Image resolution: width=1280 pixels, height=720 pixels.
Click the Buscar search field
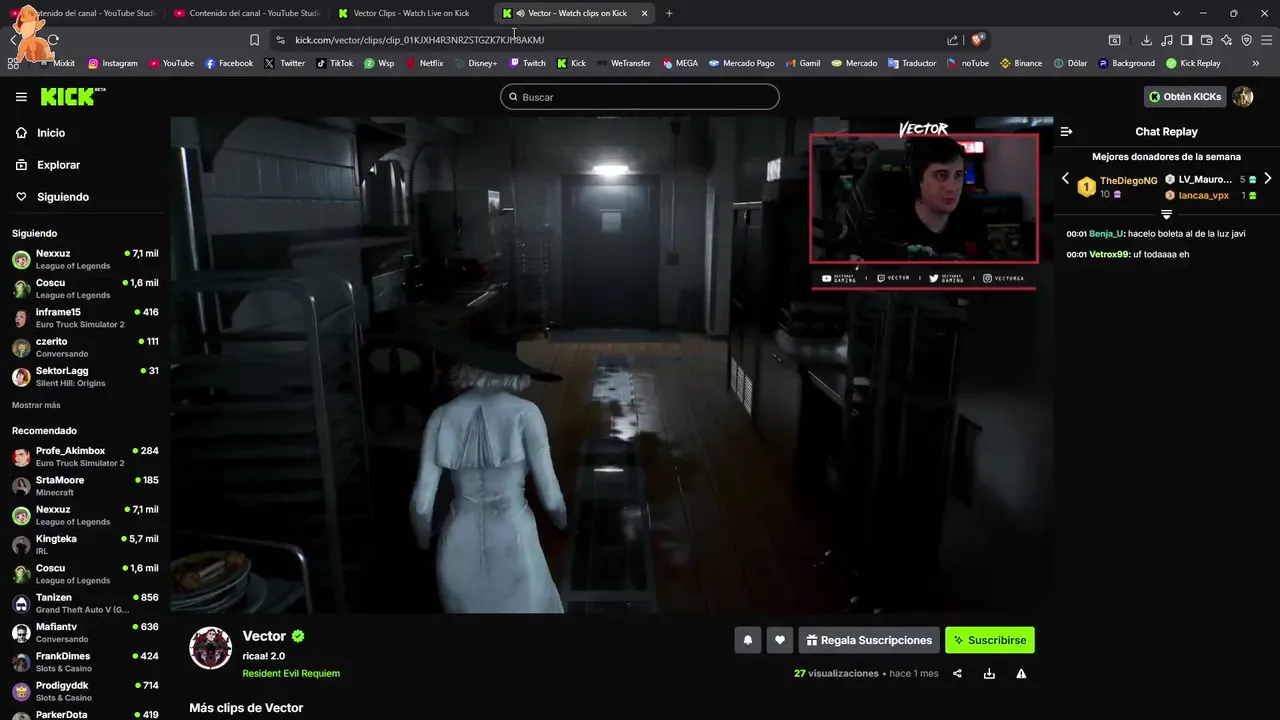tap(640, 97)
